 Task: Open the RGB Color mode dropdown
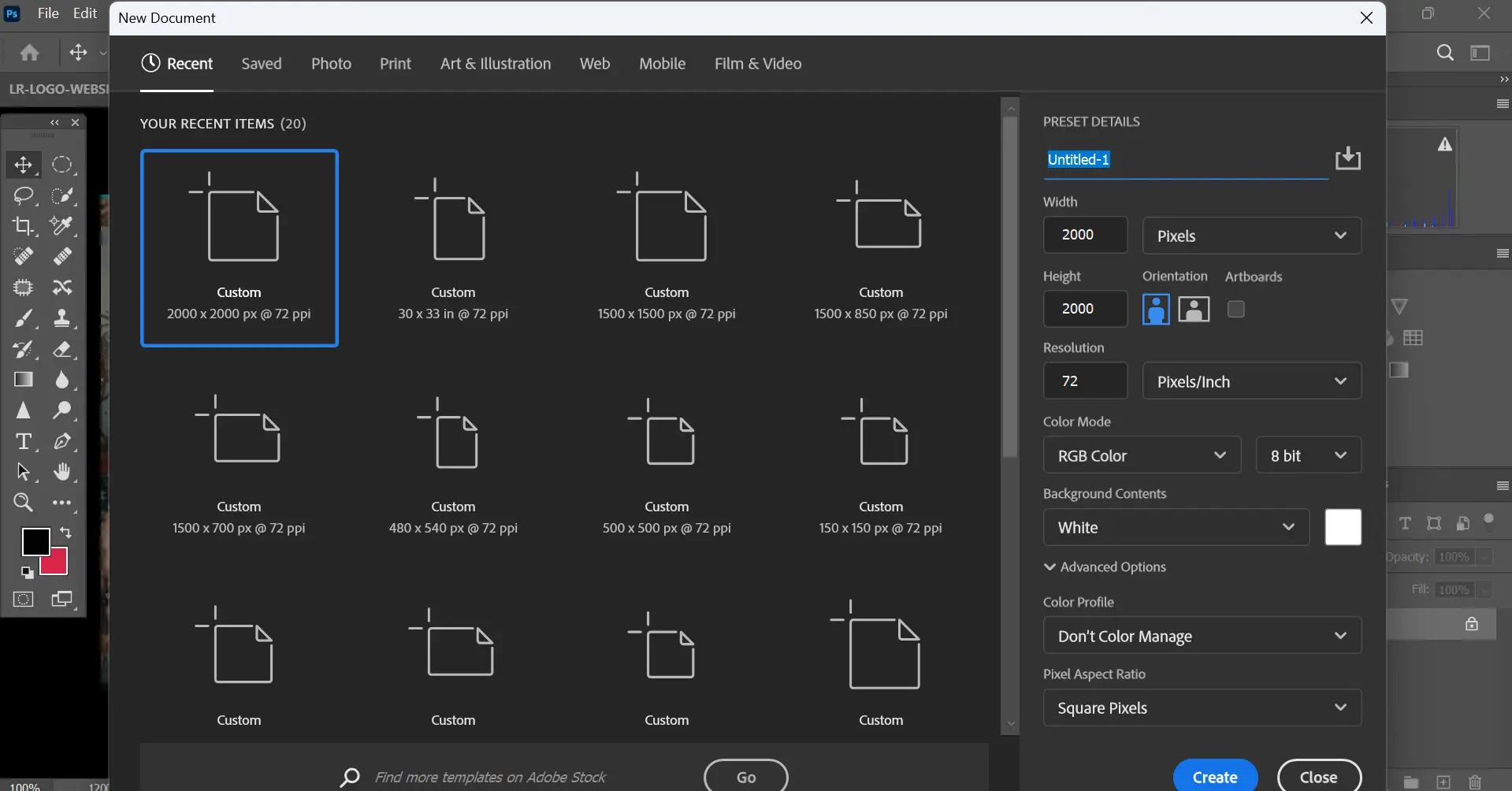tap(1142, 455)
